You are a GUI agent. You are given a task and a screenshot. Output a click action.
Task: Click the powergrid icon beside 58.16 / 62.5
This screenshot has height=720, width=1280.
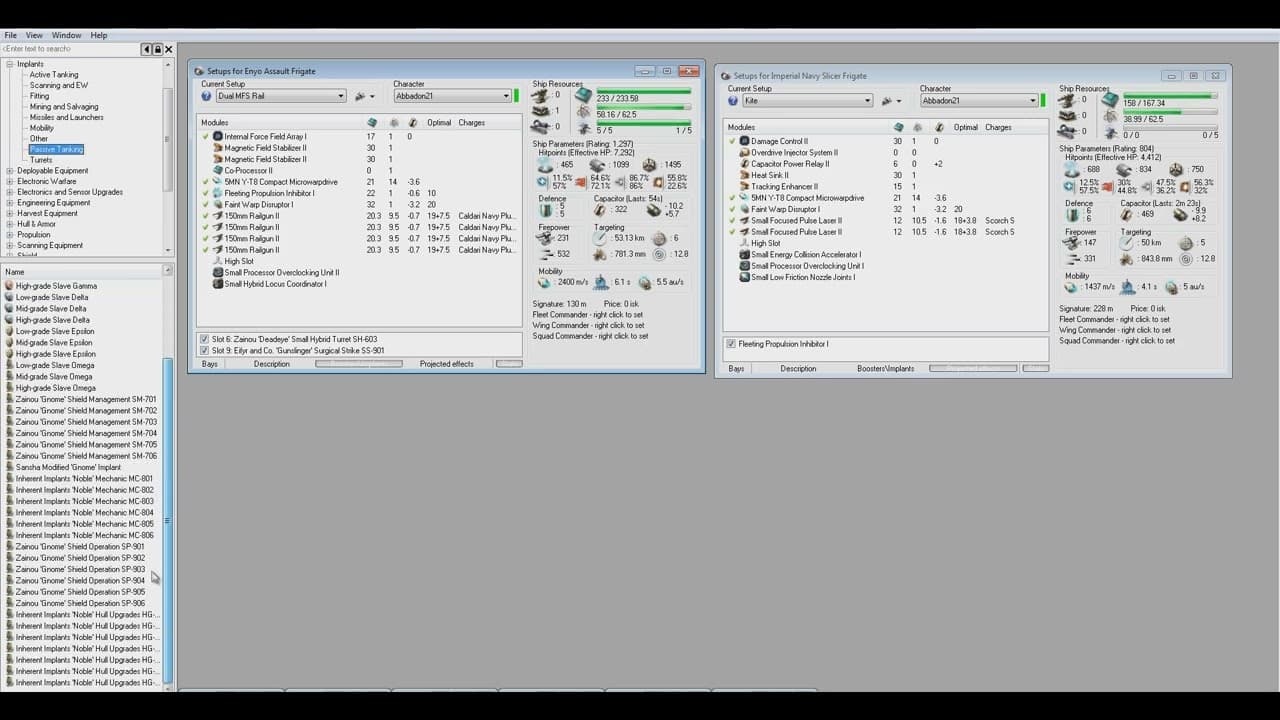tap(583, 113)
